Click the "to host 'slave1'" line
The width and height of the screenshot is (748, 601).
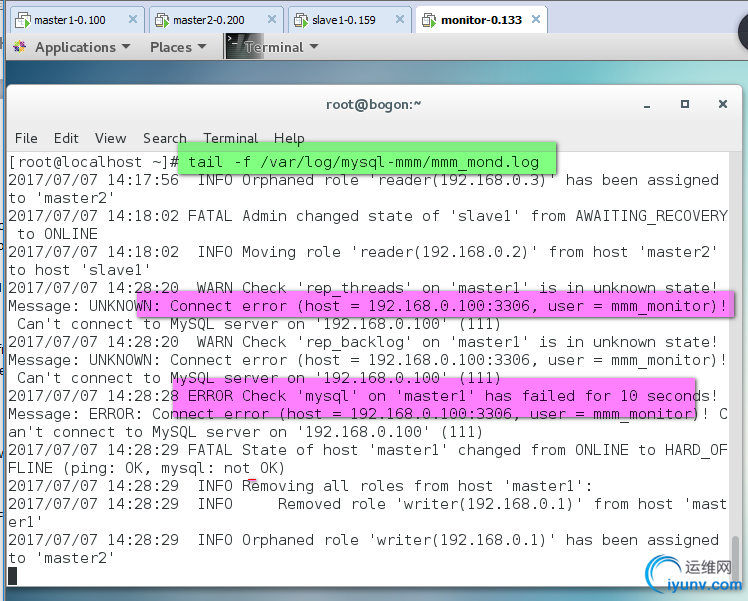point(79,270)
